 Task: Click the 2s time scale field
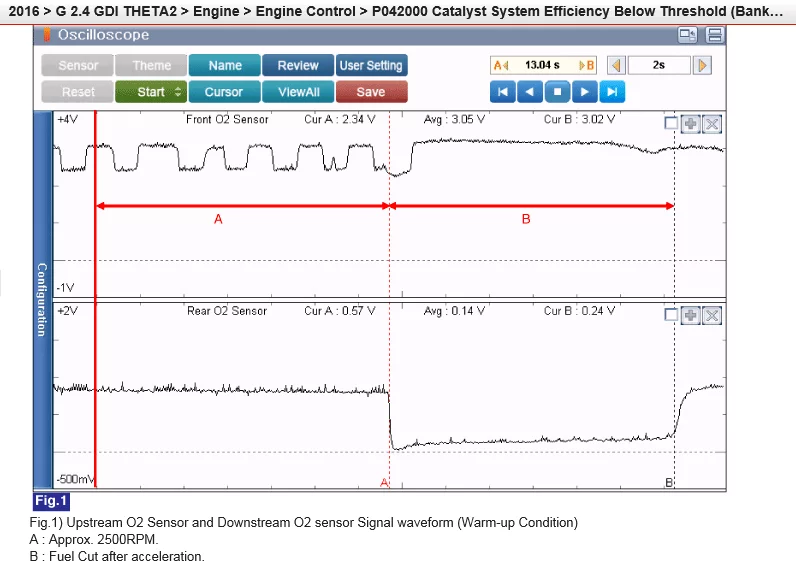tap(659, 65)
